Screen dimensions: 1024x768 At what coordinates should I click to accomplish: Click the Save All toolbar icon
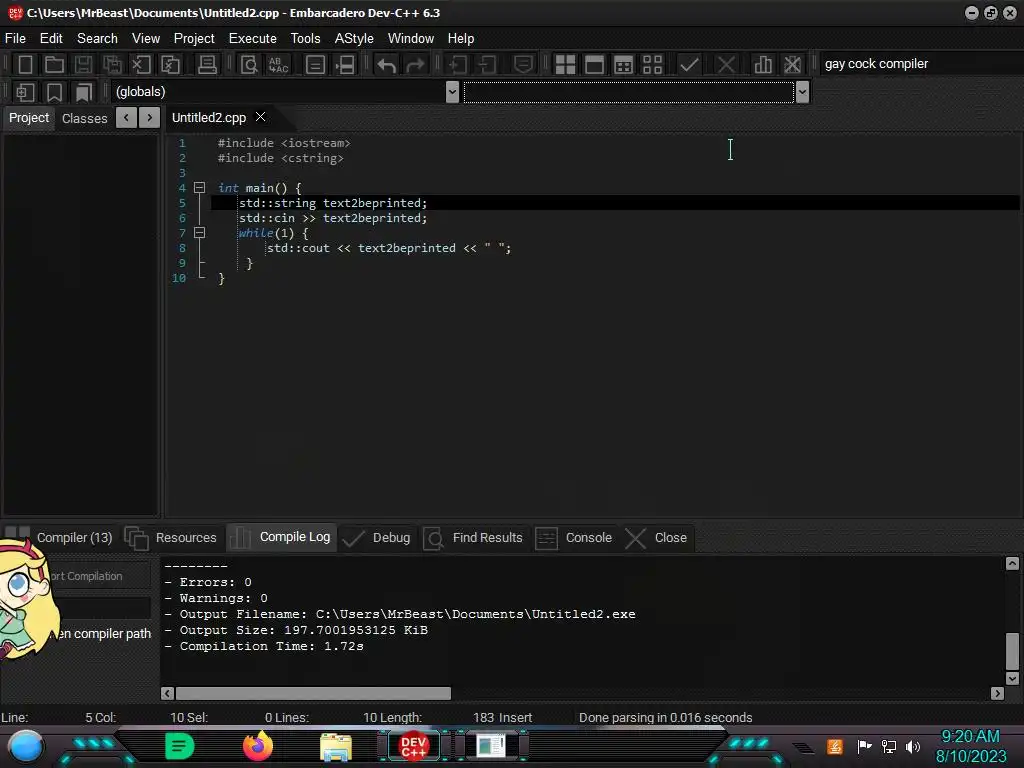click(112, 64)
